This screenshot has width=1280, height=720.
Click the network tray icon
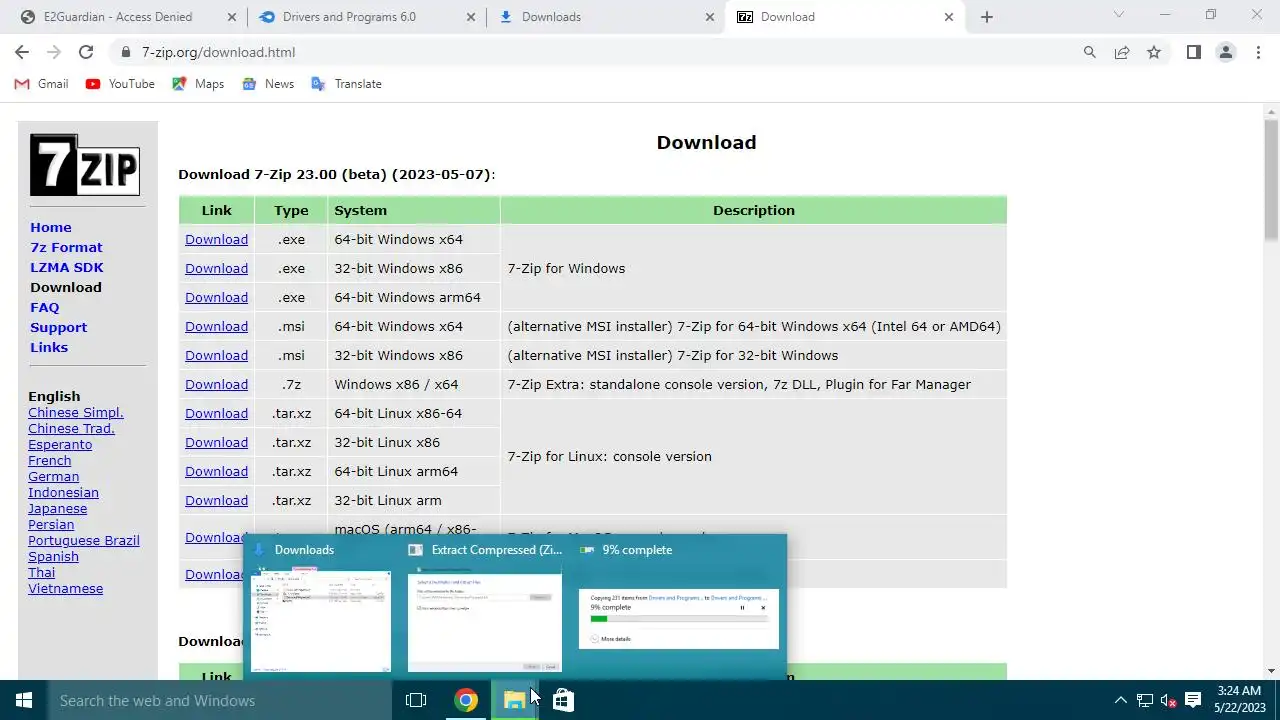point(1145,700)
